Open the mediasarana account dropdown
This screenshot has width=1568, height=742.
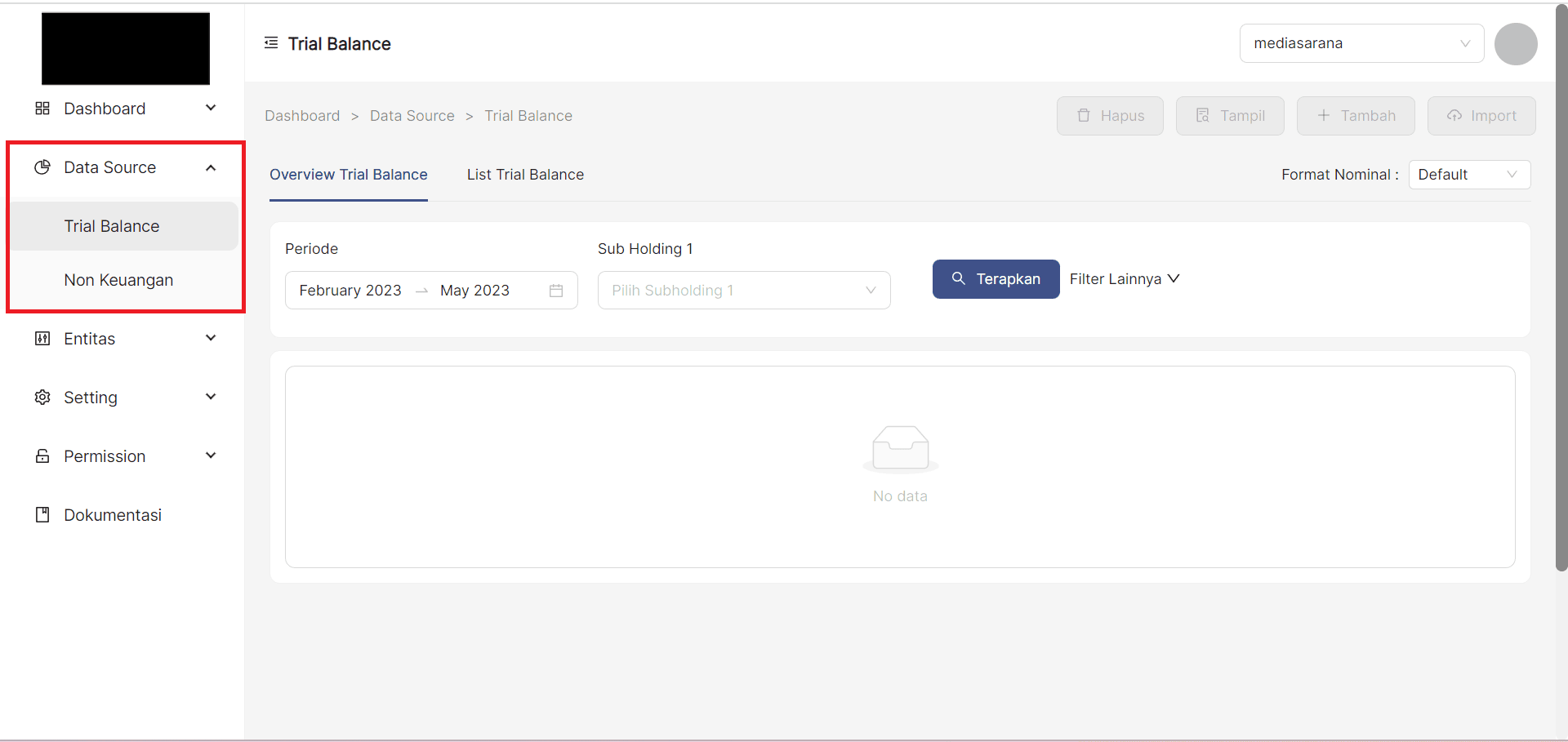pos(1361,43)
